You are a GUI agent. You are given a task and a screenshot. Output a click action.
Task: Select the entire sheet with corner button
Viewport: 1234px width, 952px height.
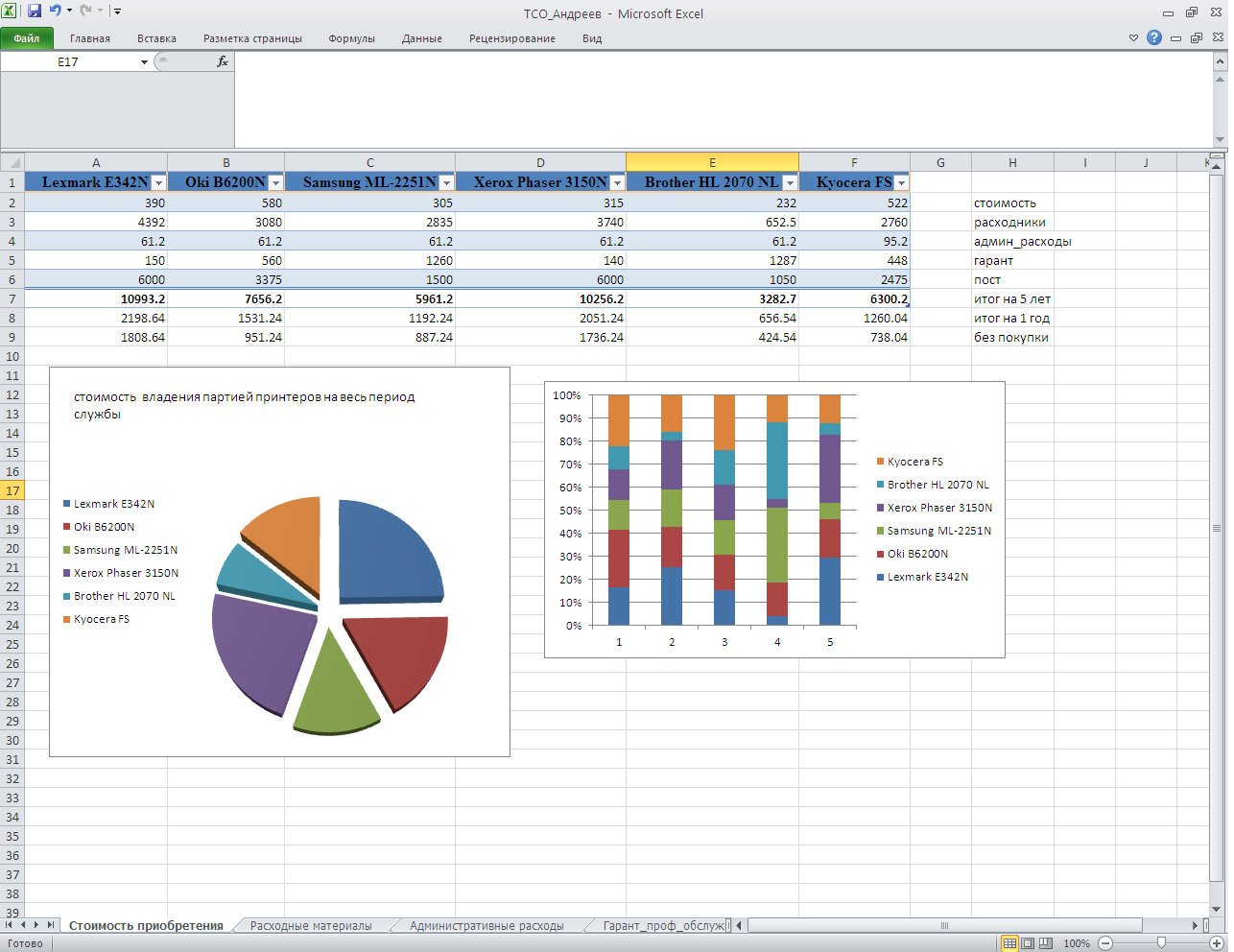tap(12, 162)
